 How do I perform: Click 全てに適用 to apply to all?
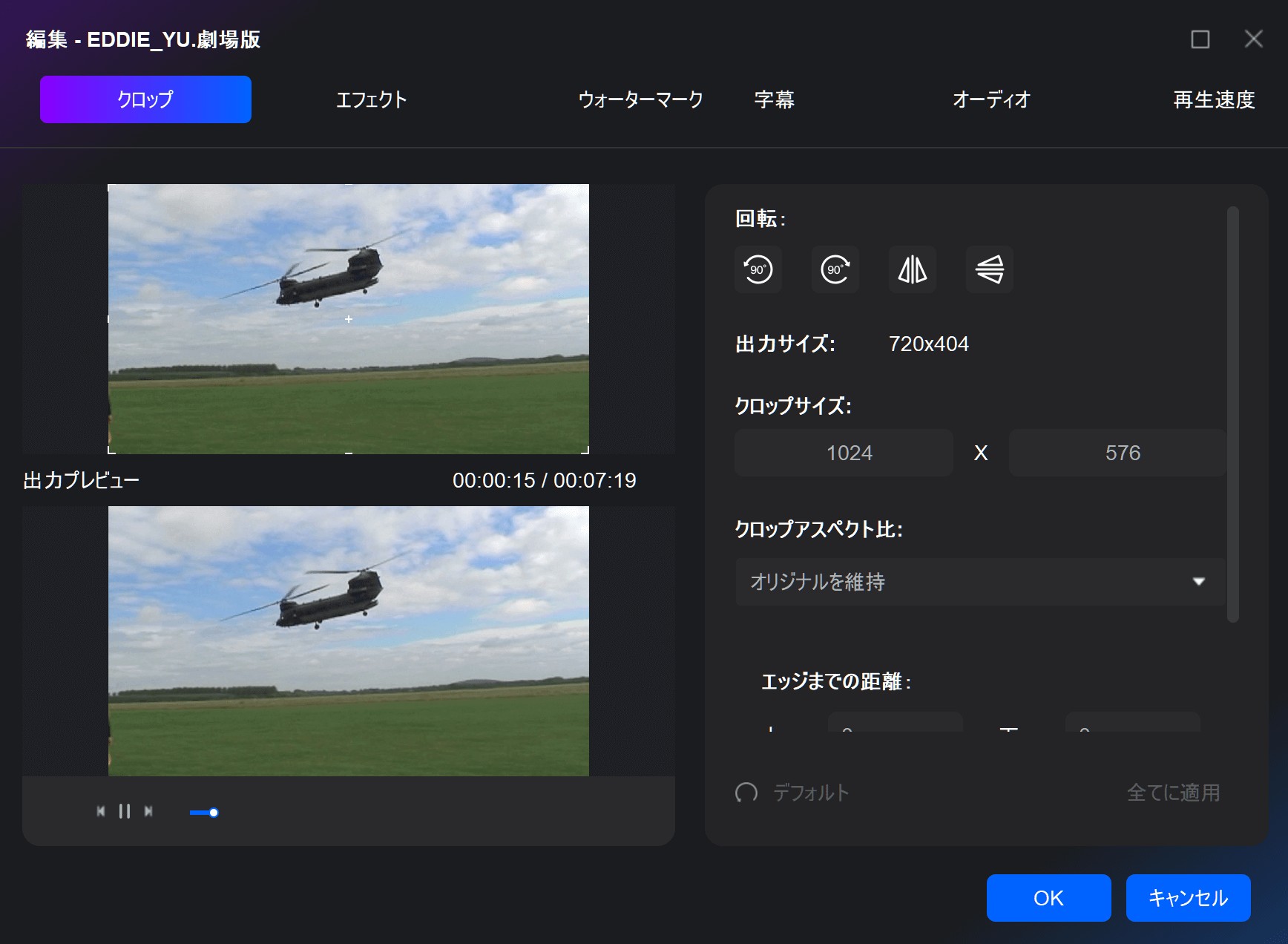tap(1173, 793)
